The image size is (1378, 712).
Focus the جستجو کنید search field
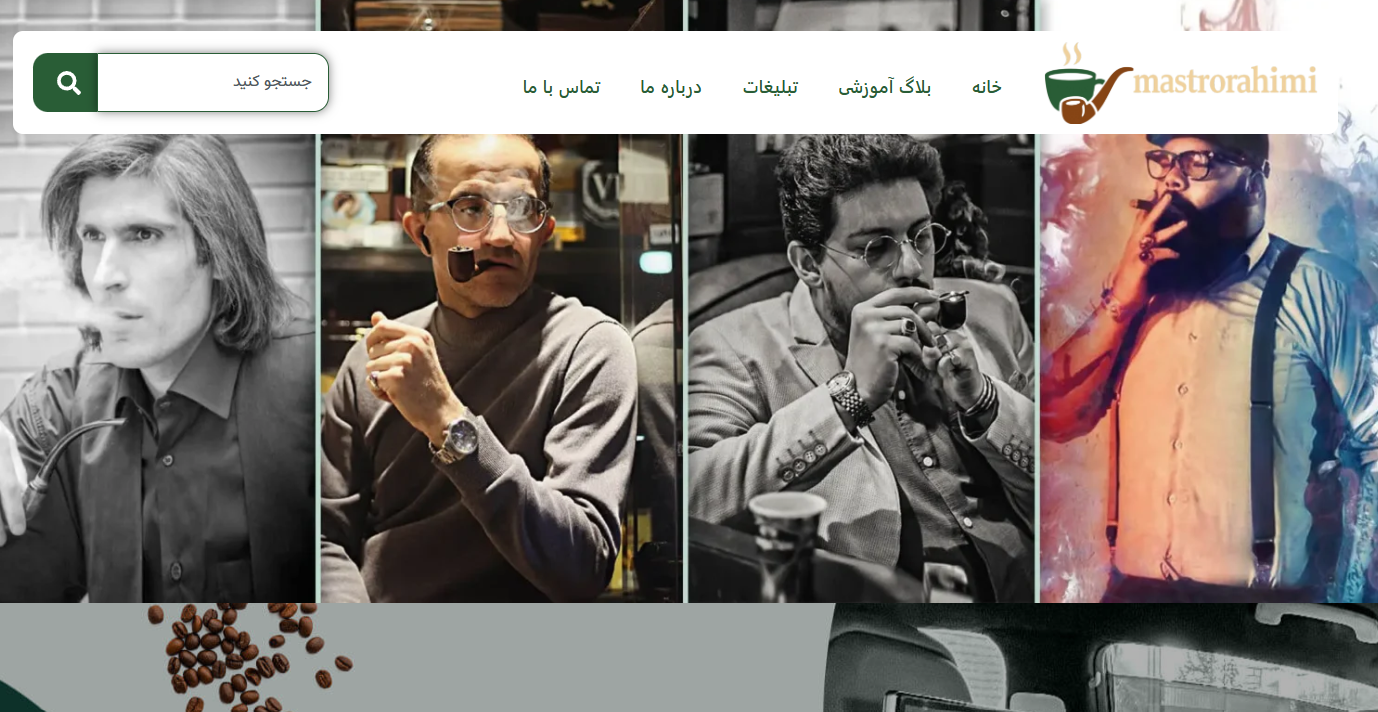(x=213, y=82)
